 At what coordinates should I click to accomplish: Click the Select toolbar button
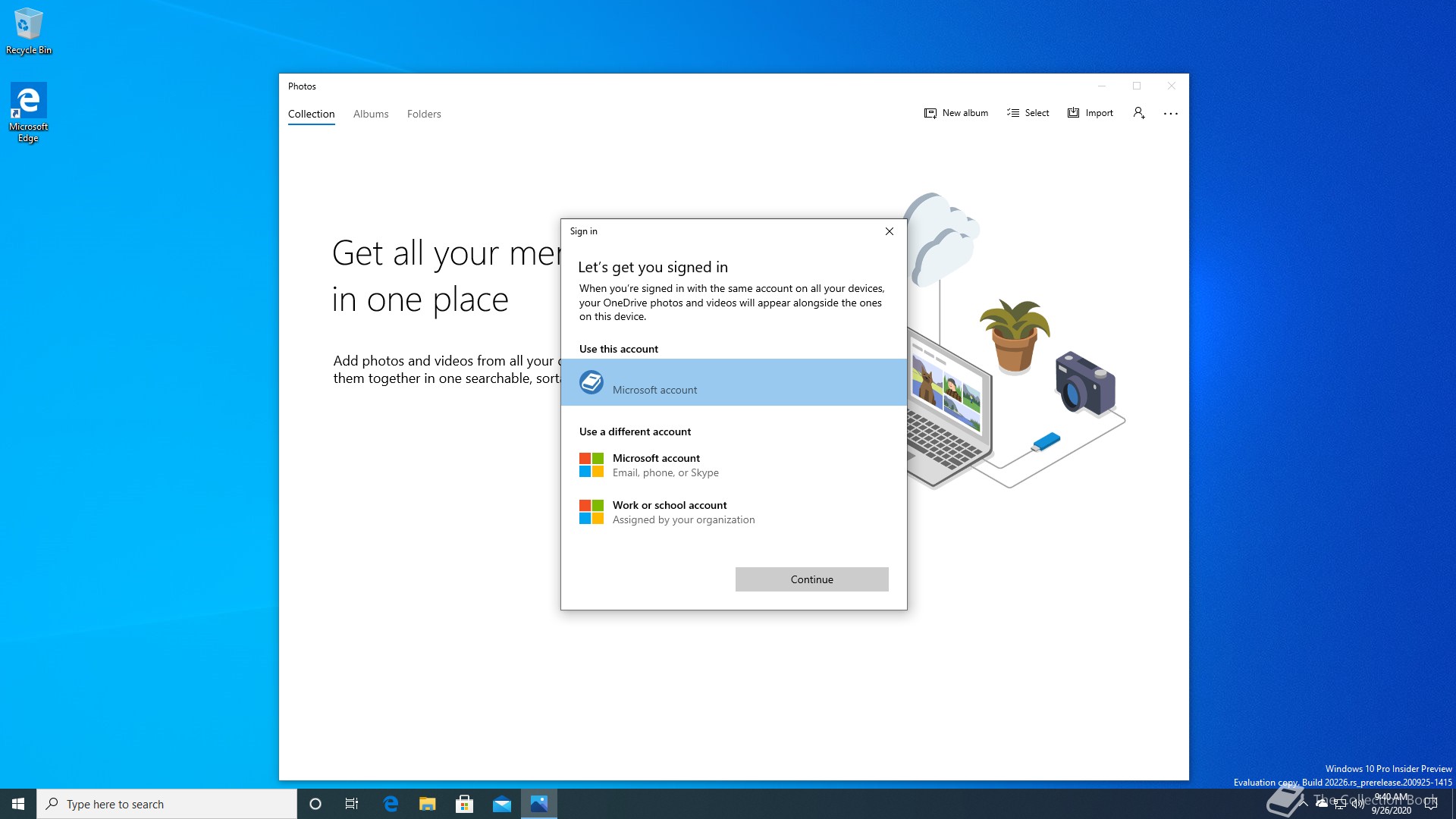tap(1028, 113)
